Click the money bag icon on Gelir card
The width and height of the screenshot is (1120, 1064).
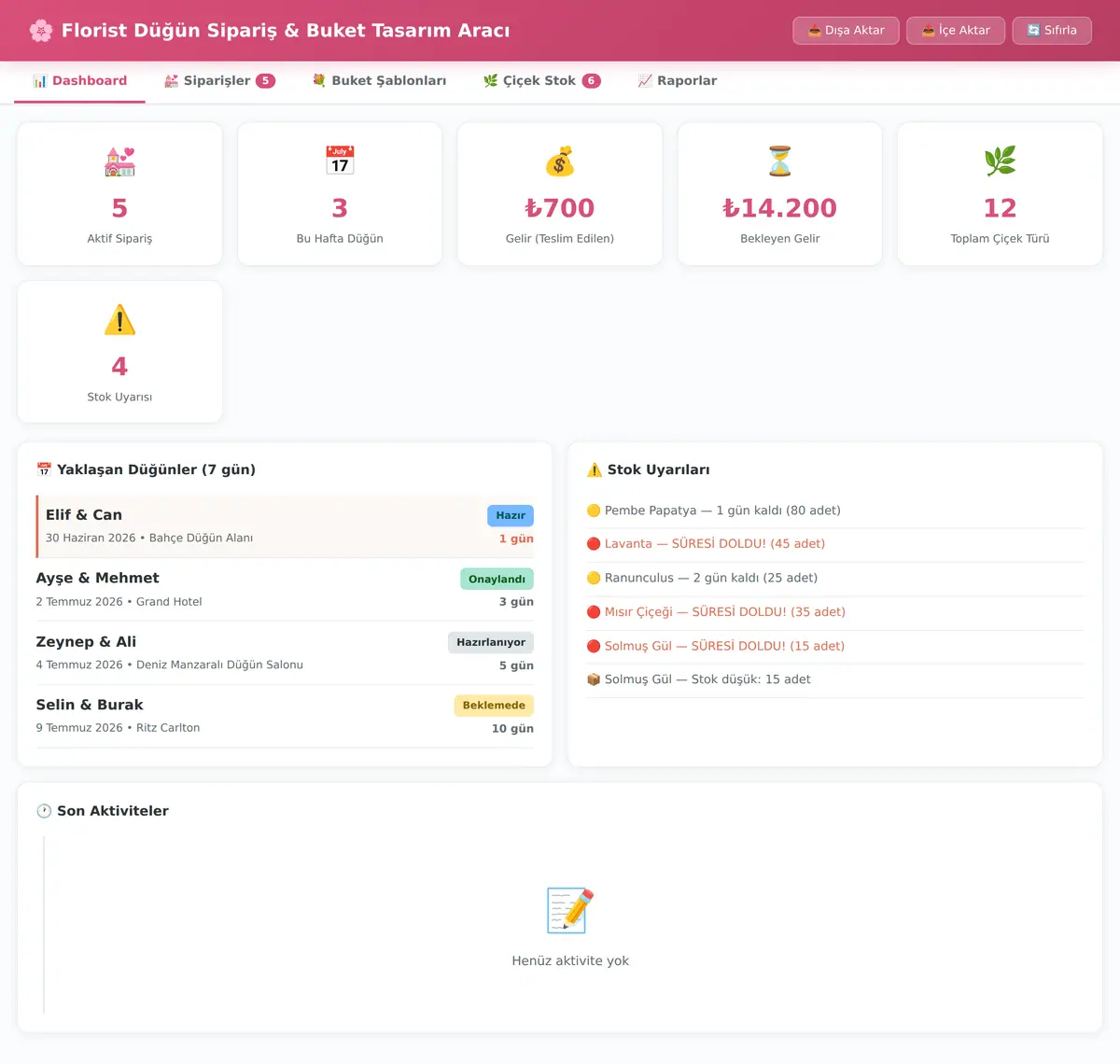point(560,161)
